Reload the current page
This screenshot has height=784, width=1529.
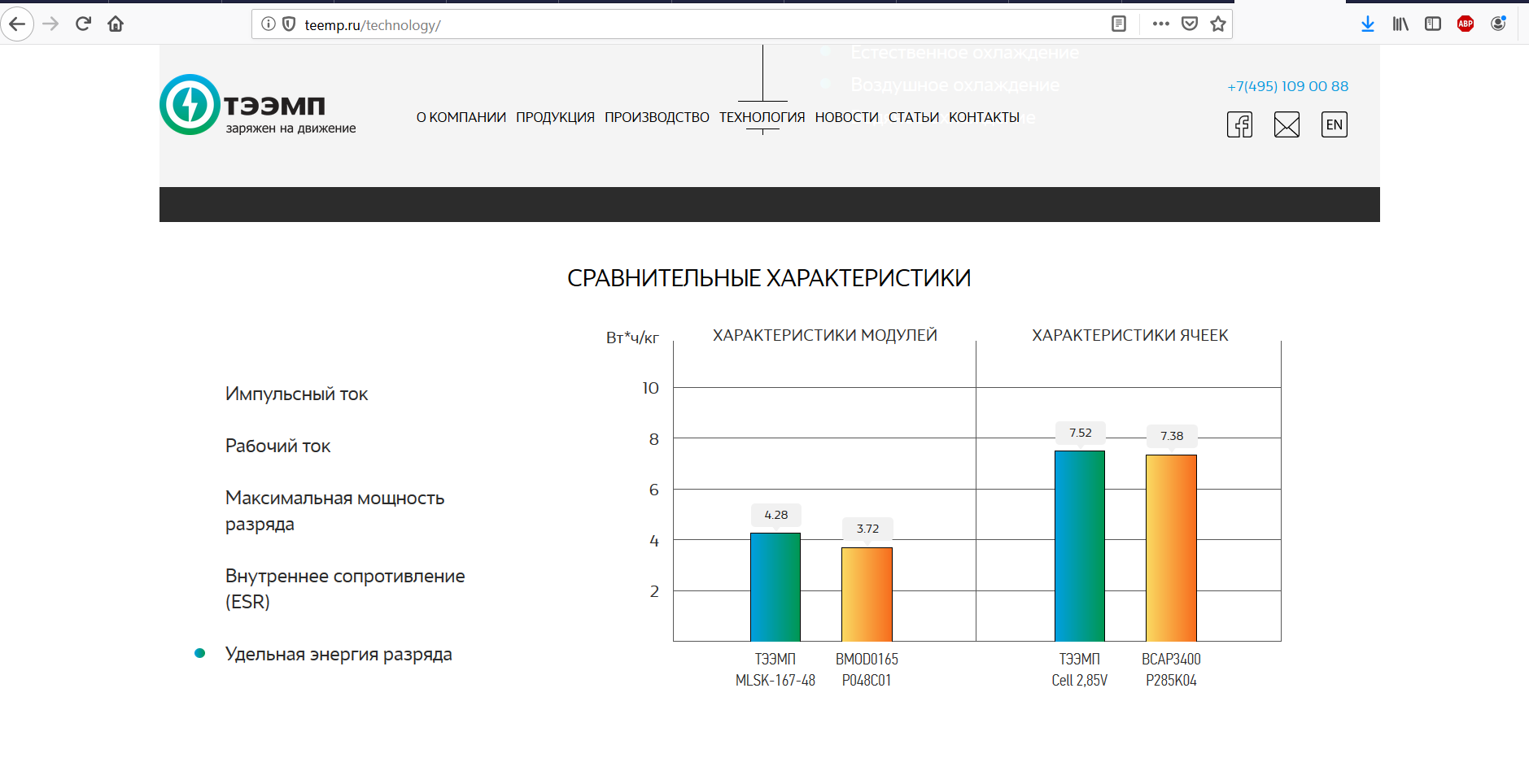(83, 24)
